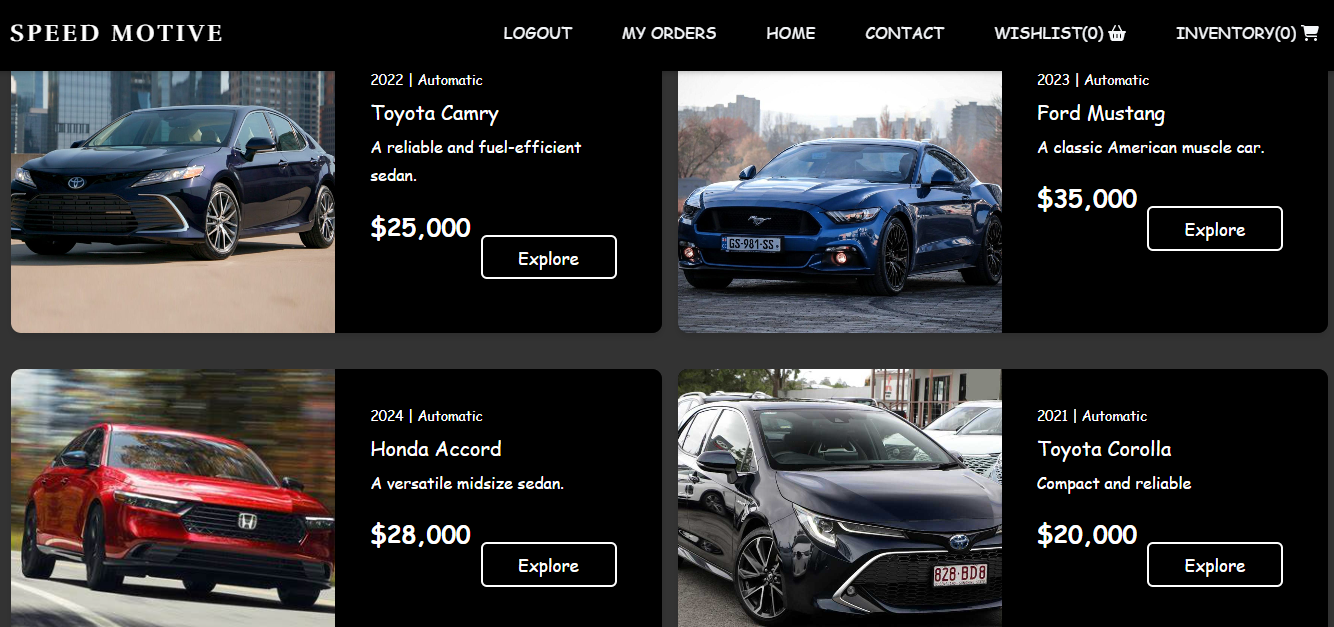Viewport: 1334px width, 627px height.
Task: Open WISHLIST(0) text link
Action: click(x=1049, y=33)
